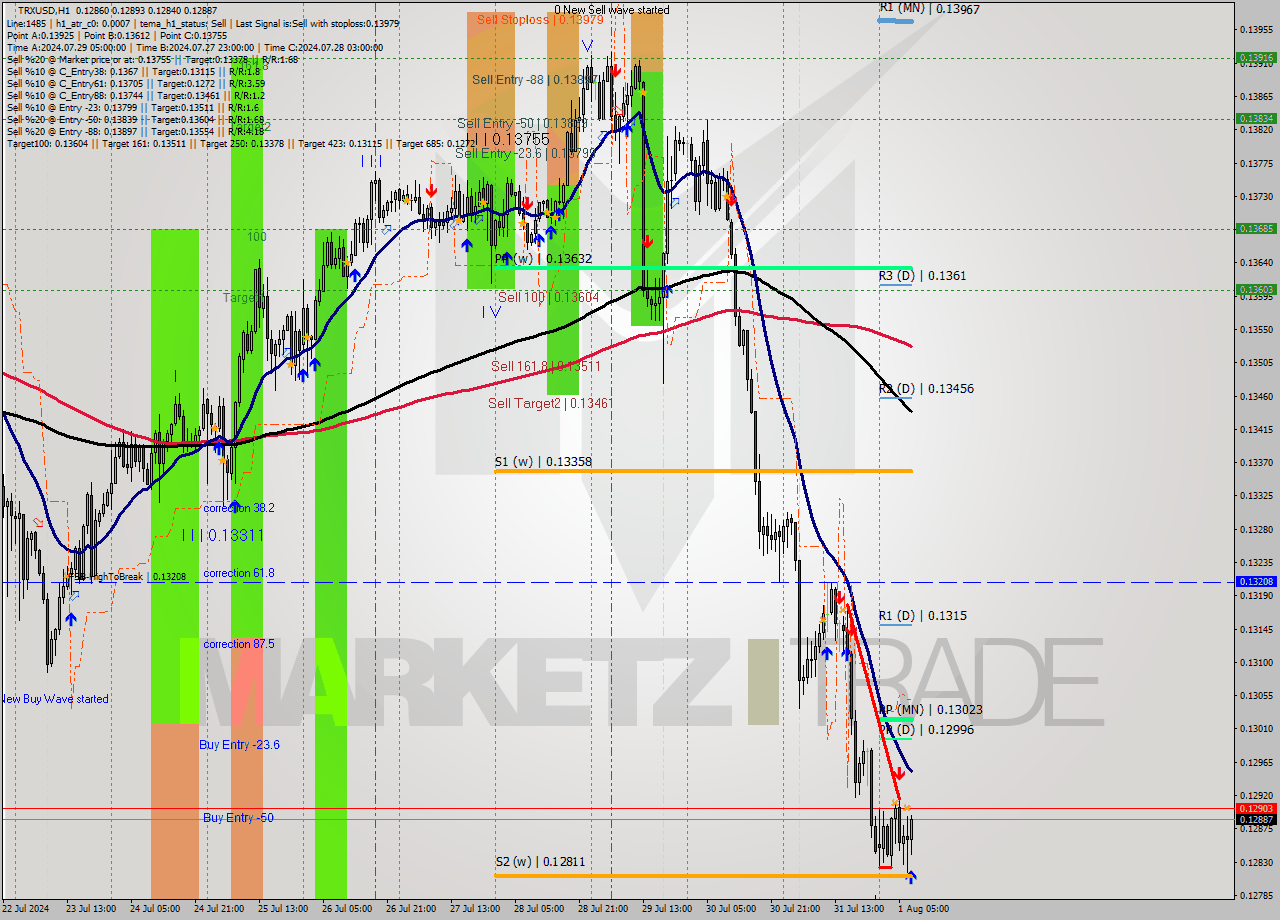1280x920 pixels.
Task: Select the 'PP (D) | 0.12996' pivot label
Action: tap(926, 730)
